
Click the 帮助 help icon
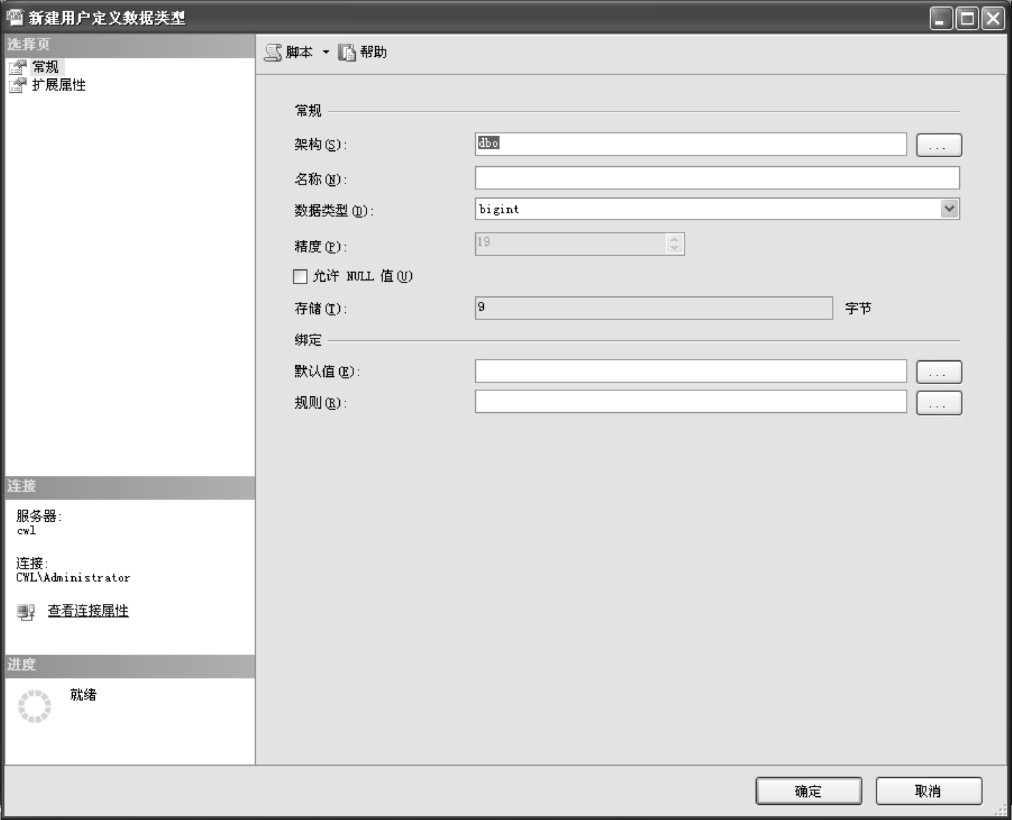click(x=347, y=52)
